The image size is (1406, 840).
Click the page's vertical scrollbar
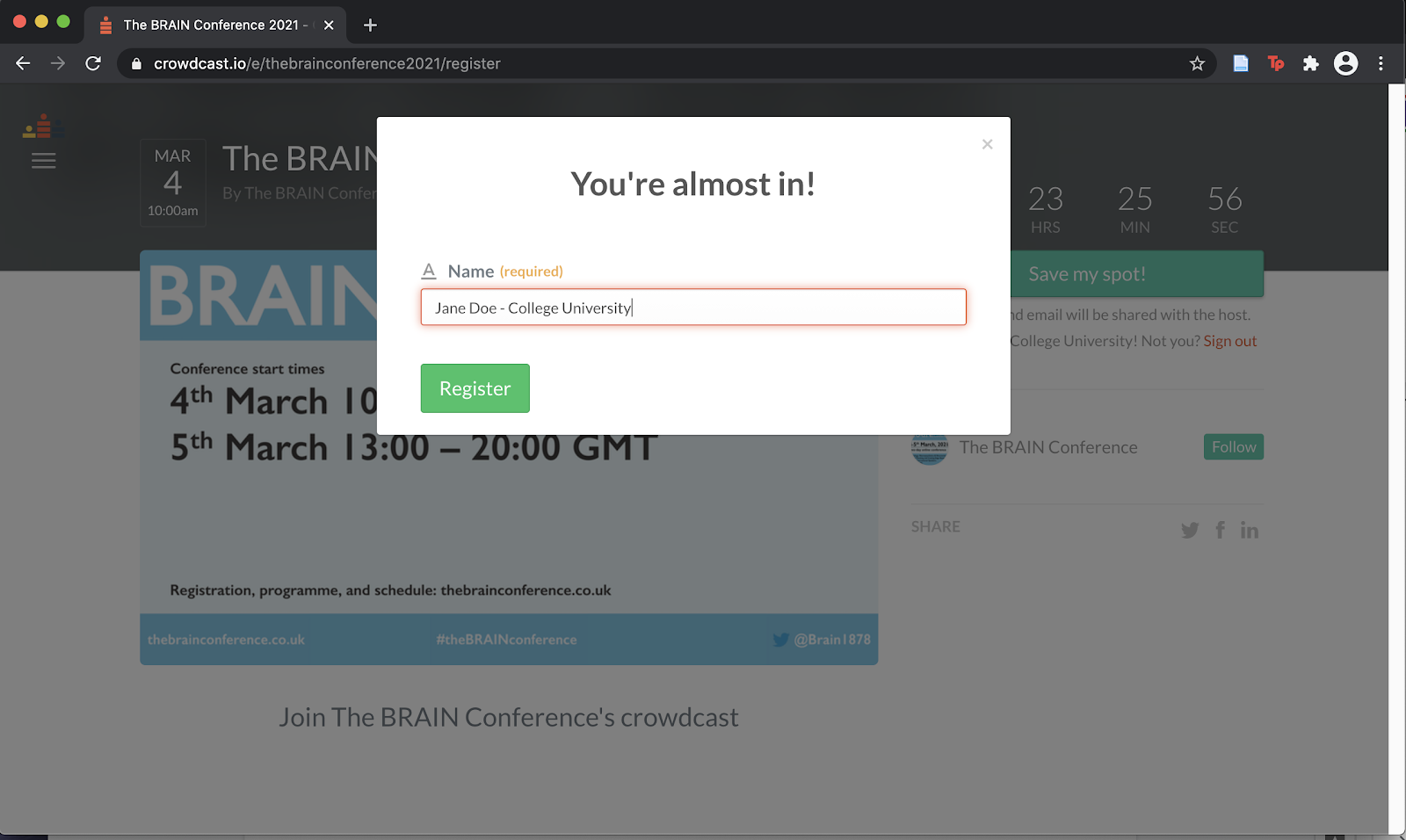1397,457
